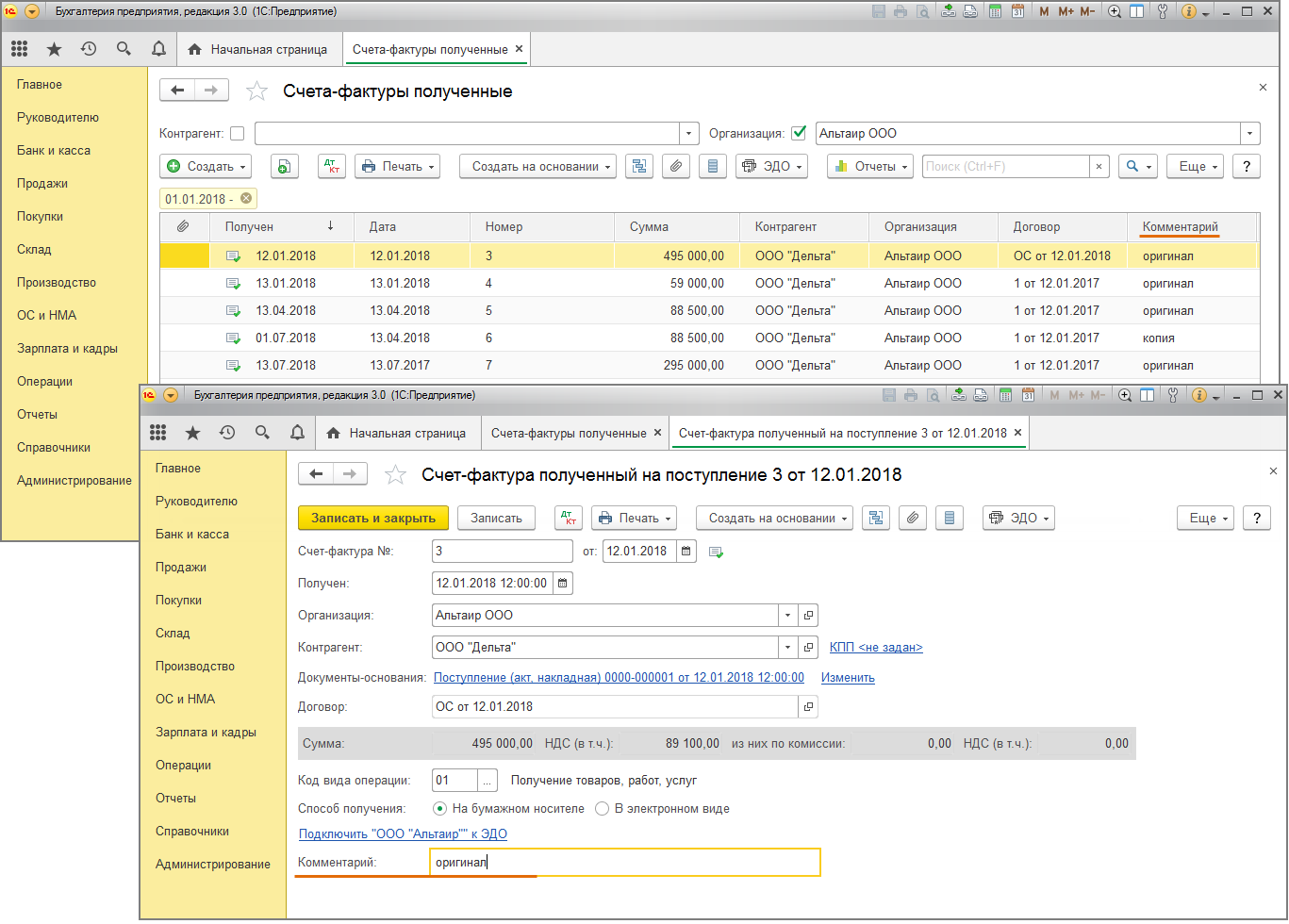The height and width of the screenshot is (924, 1289).
Task: Open notifications bell in back window
Action: coord(158,49)
